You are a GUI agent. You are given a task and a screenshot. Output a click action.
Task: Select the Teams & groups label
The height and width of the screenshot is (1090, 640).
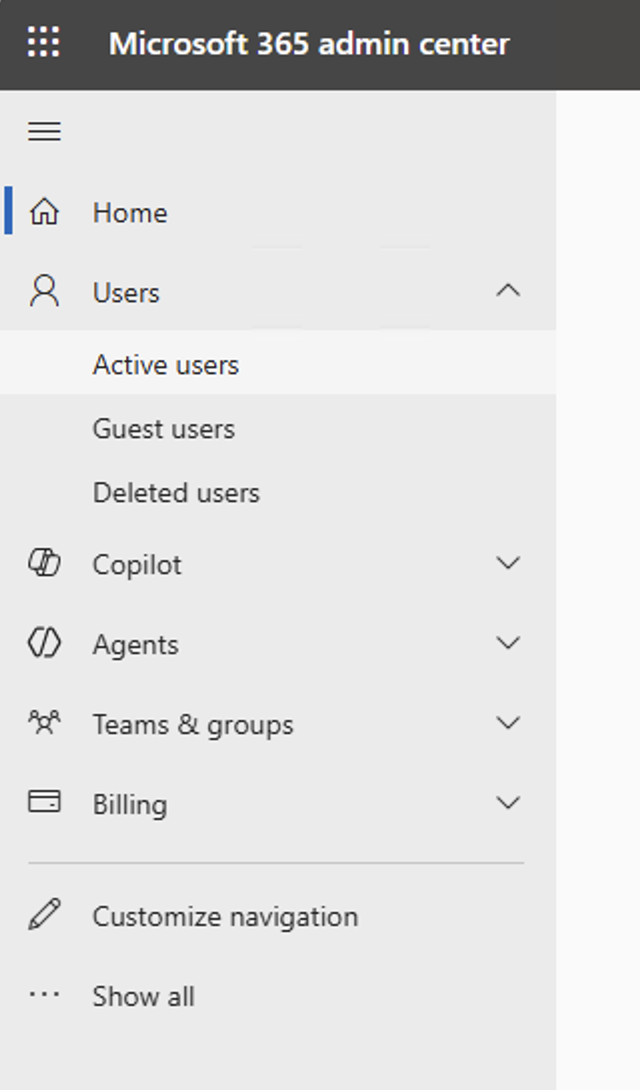[192, 725]
